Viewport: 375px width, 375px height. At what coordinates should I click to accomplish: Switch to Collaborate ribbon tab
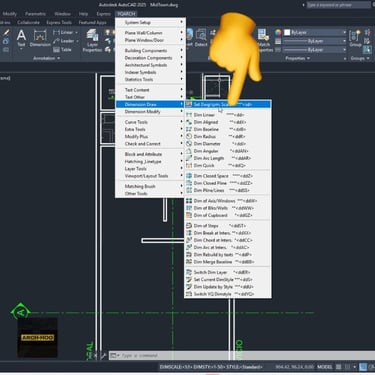[x=28, y=22]
